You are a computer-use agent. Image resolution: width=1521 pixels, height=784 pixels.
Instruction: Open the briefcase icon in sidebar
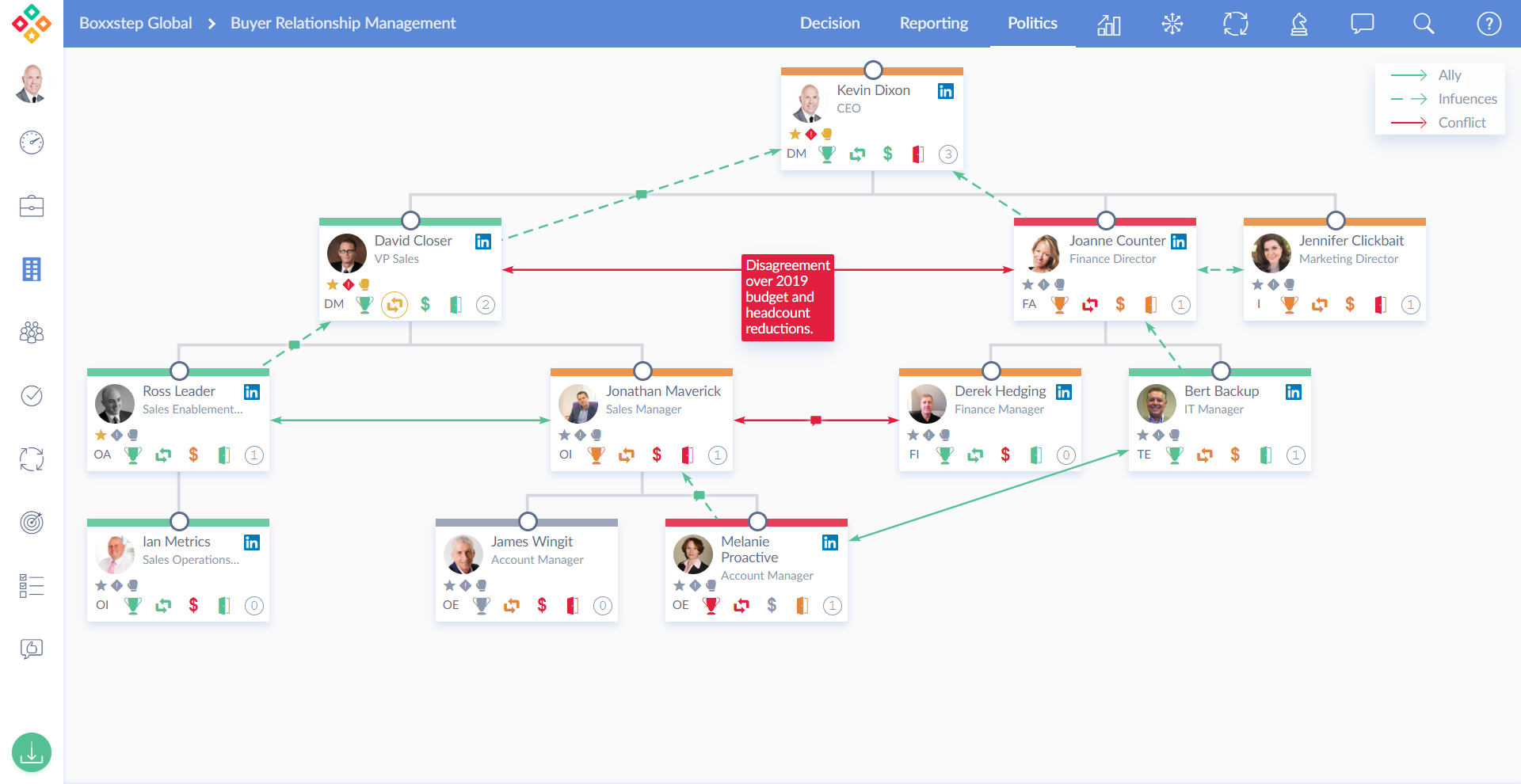32,206
